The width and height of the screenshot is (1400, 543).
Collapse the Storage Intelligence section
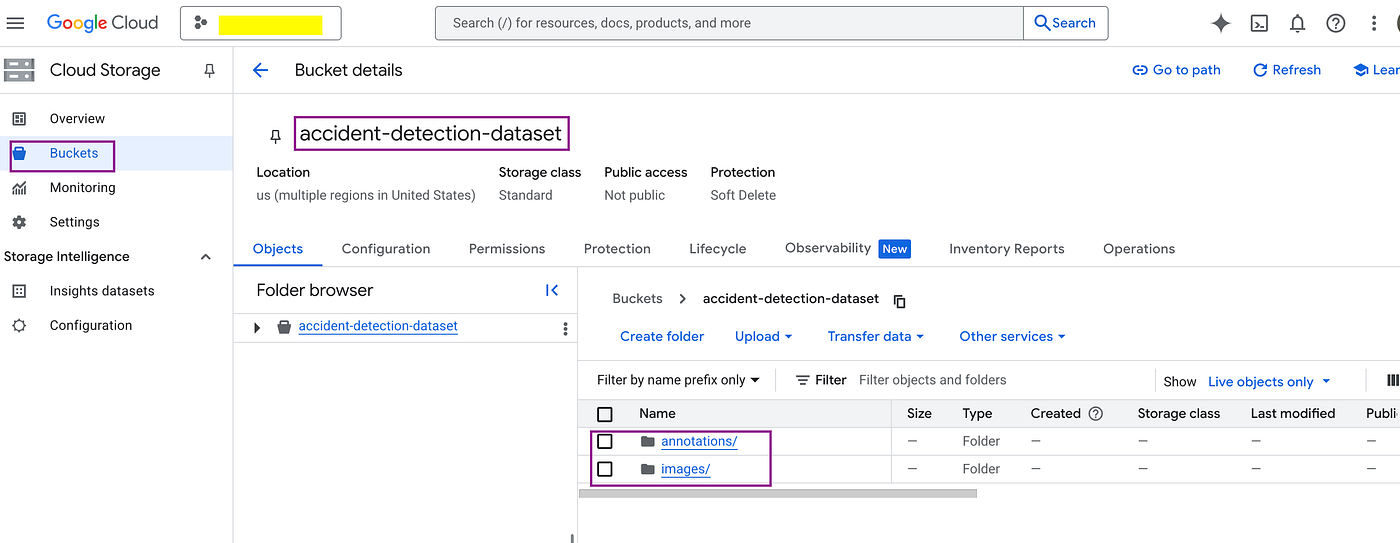206,257
